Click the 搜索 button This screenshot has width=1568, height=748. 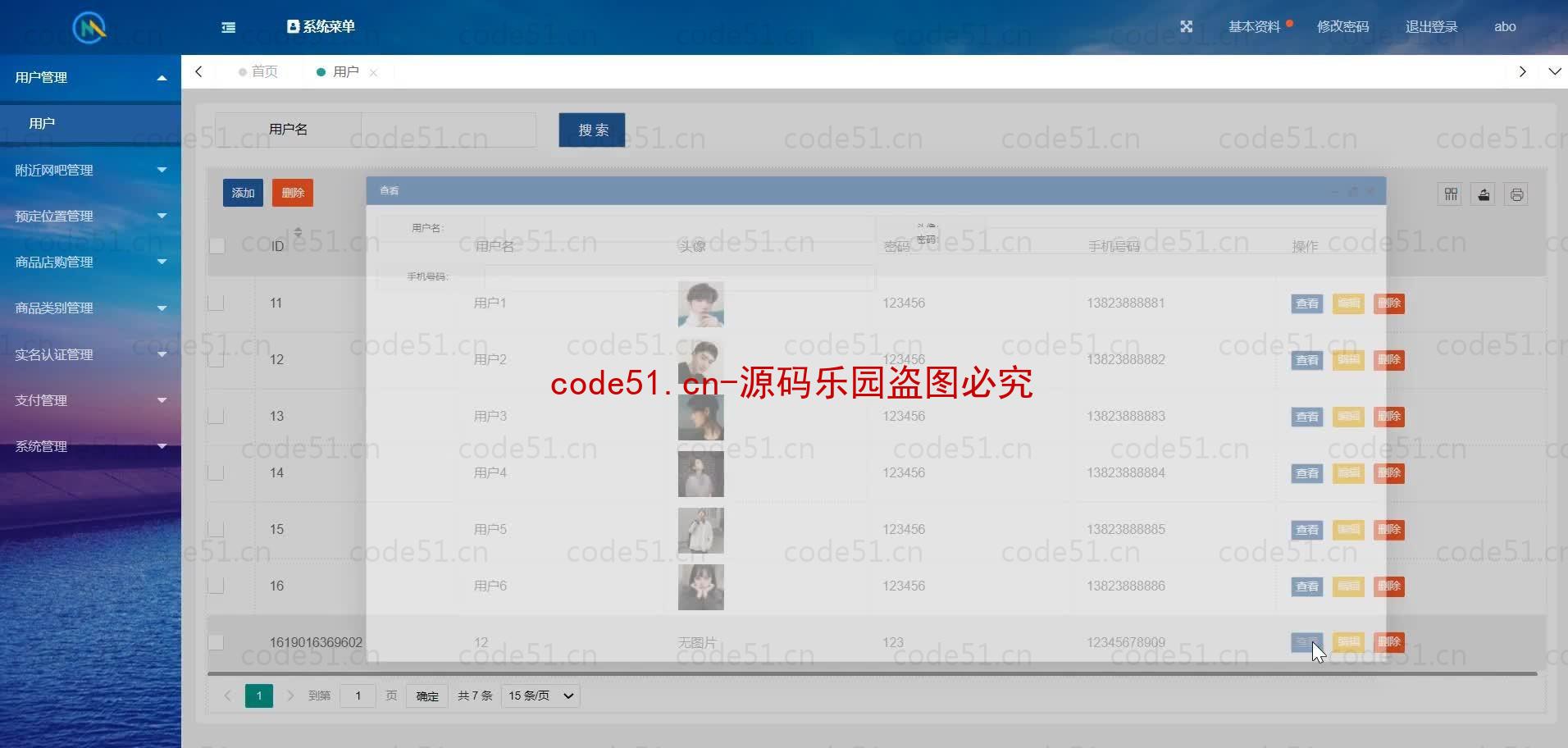pos(592,130)
